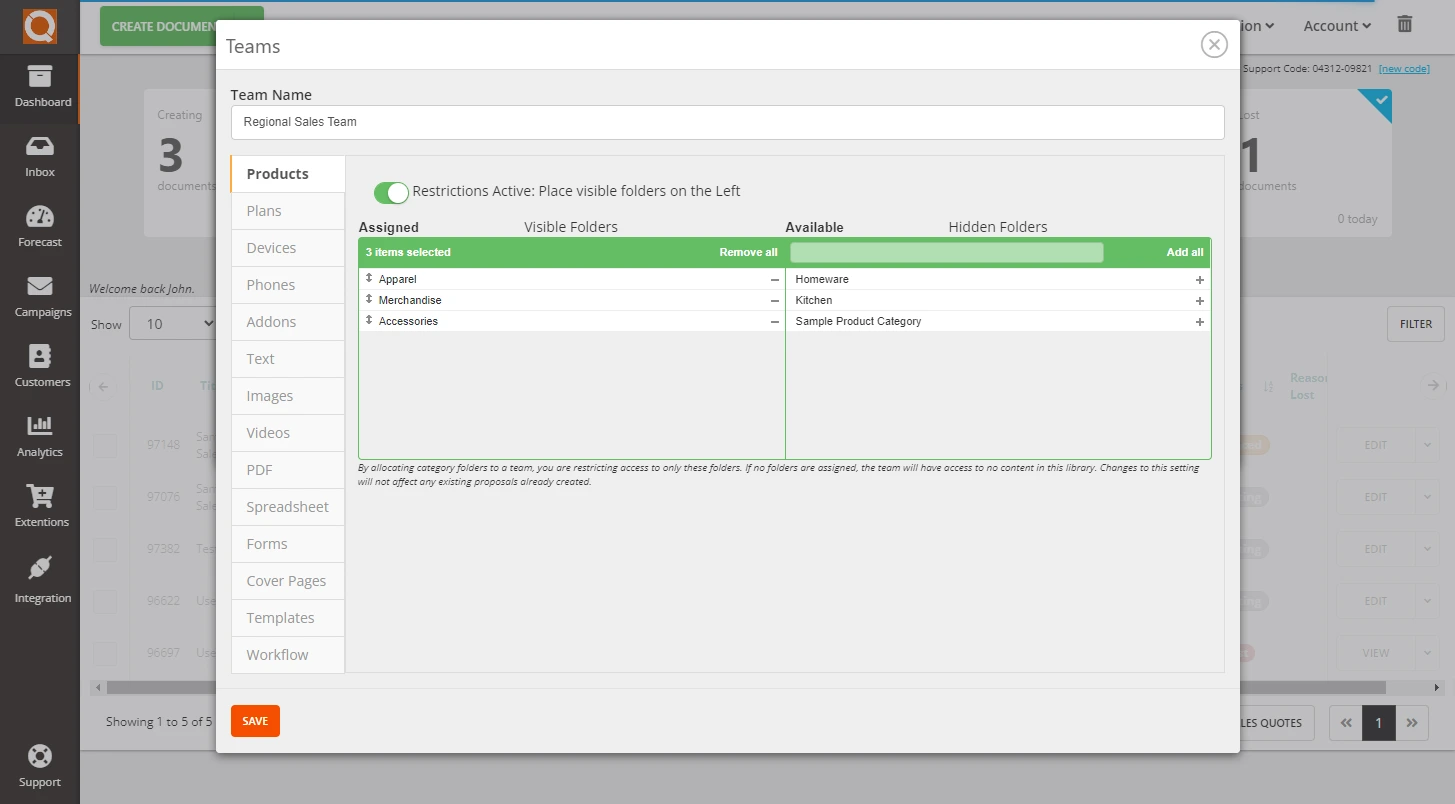Viewport: 1455px width, 804px height.
Task: Select the Cover Pages tab
Action: pos(287,581)
